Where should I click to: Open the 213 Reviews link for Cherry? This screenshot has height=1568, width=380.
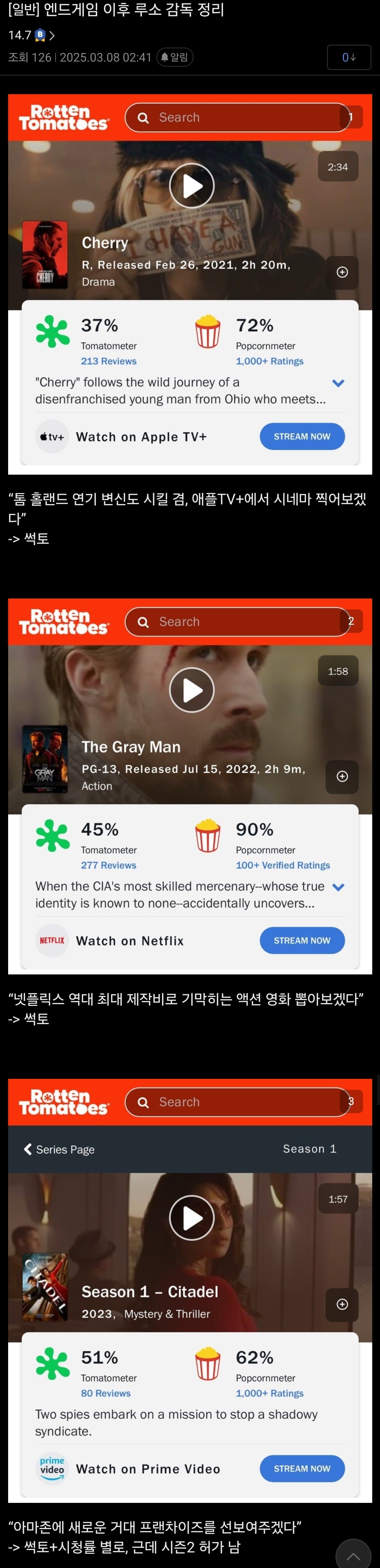(109, 361)
